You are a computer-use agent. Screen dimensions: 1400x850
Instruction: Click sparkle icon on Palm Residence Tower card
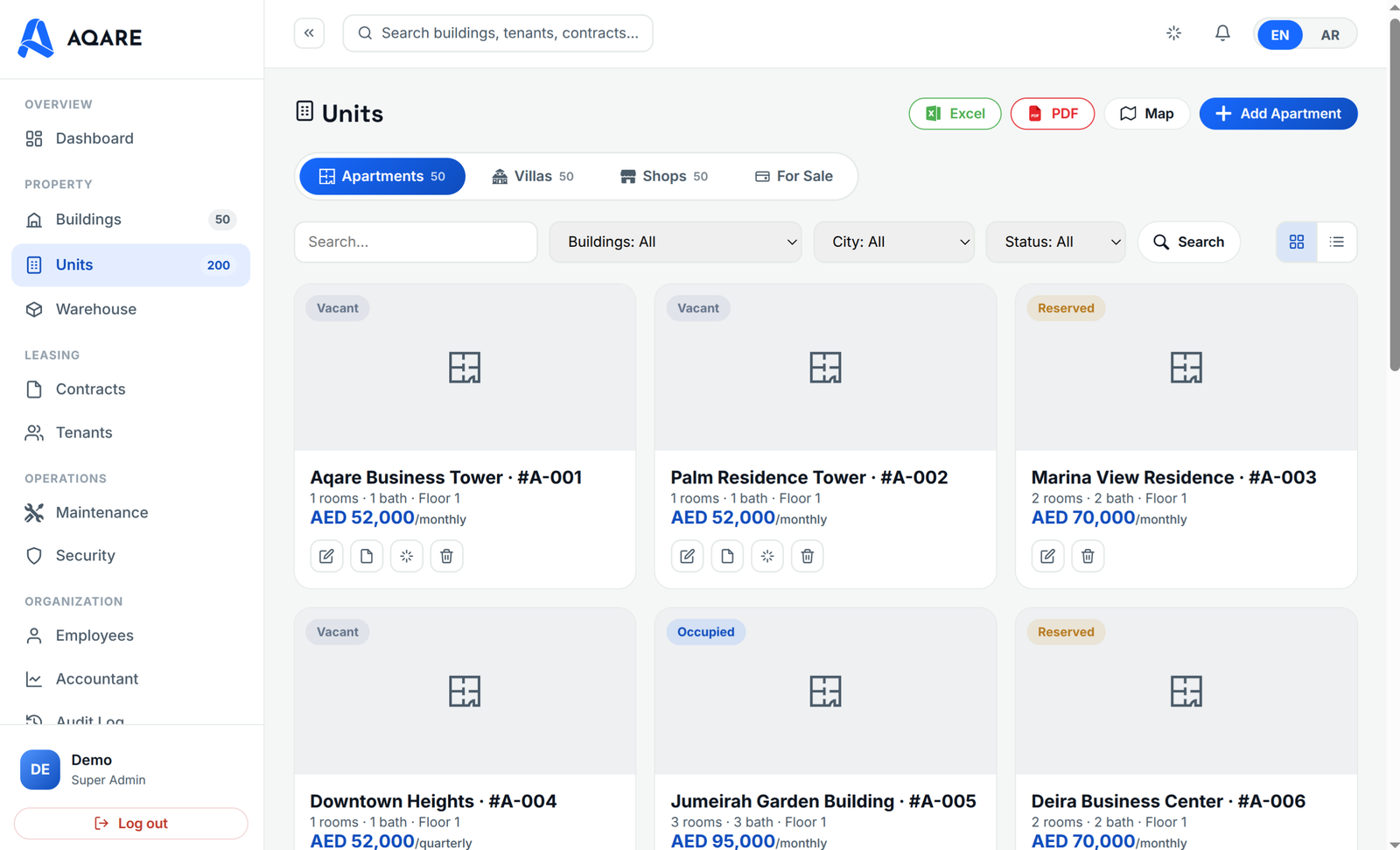[x=767, y=556]
